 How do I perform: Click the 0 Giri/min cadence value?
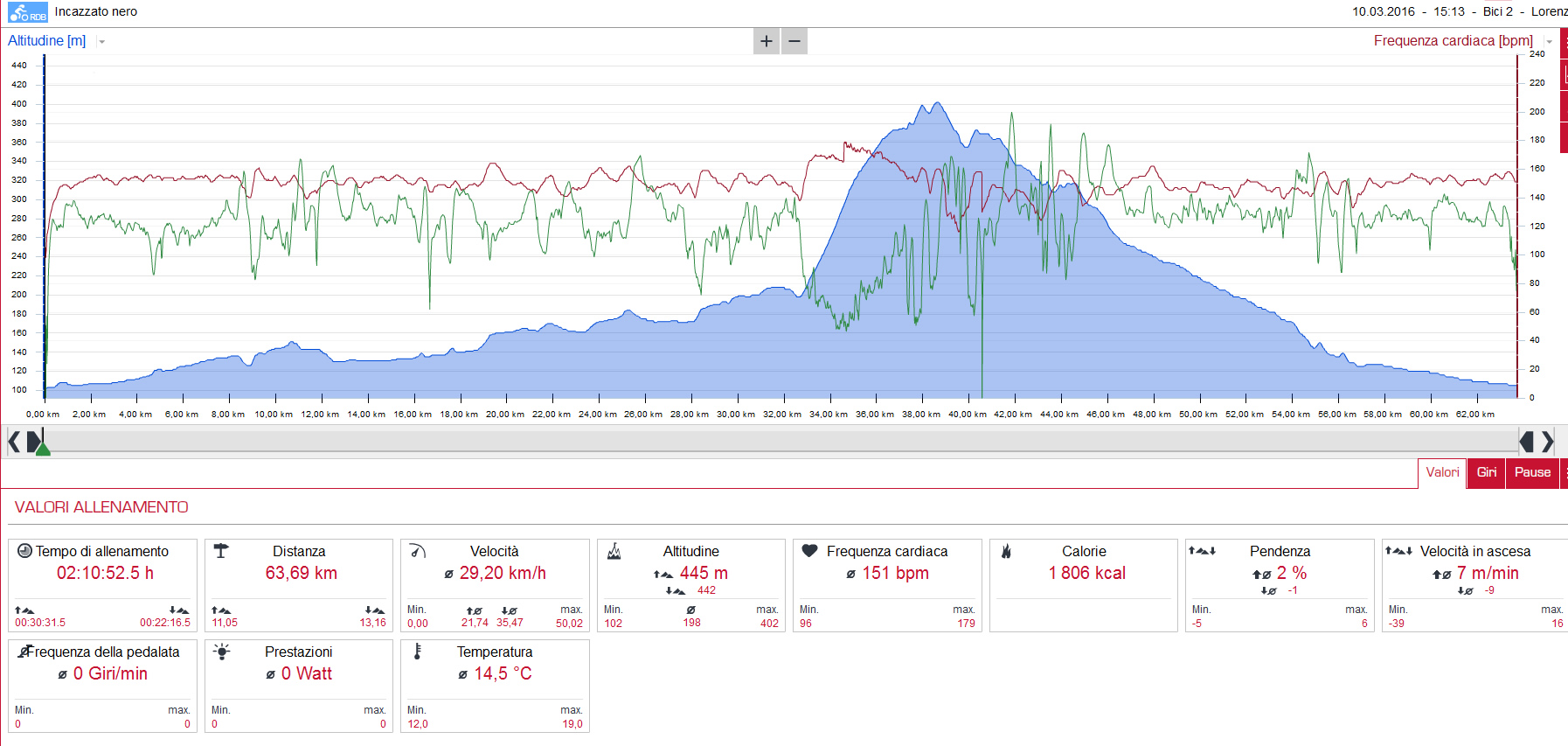[110, 673]
